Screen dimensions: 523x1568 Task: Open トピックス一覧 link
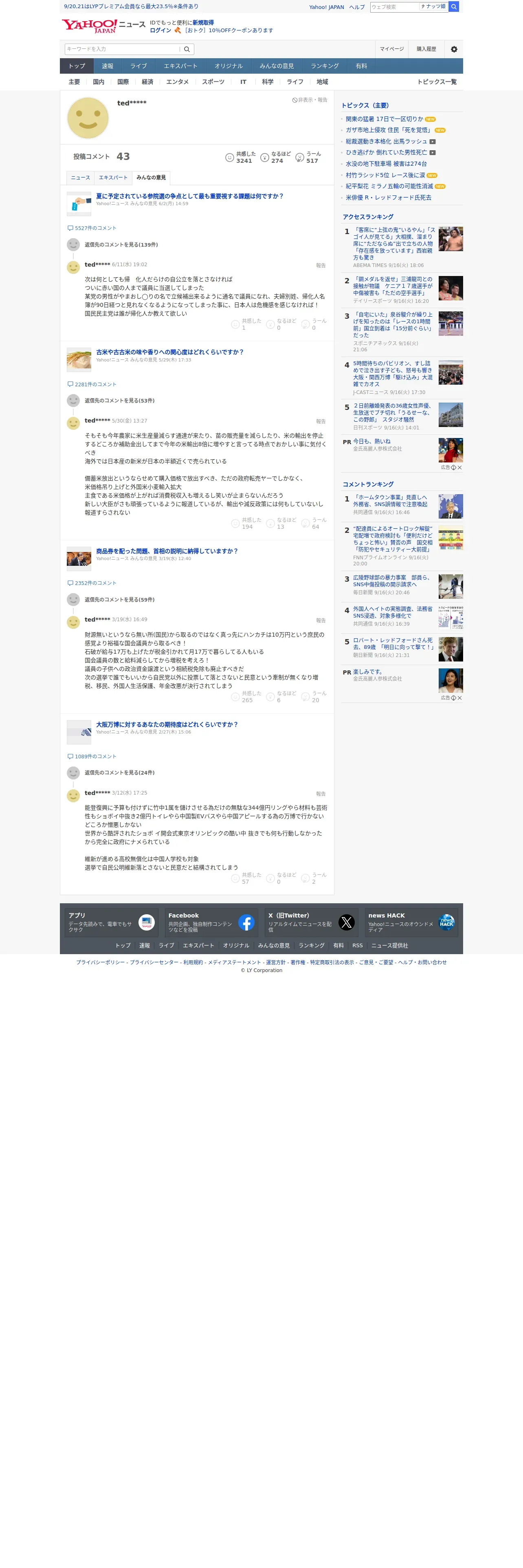[437, 82]
